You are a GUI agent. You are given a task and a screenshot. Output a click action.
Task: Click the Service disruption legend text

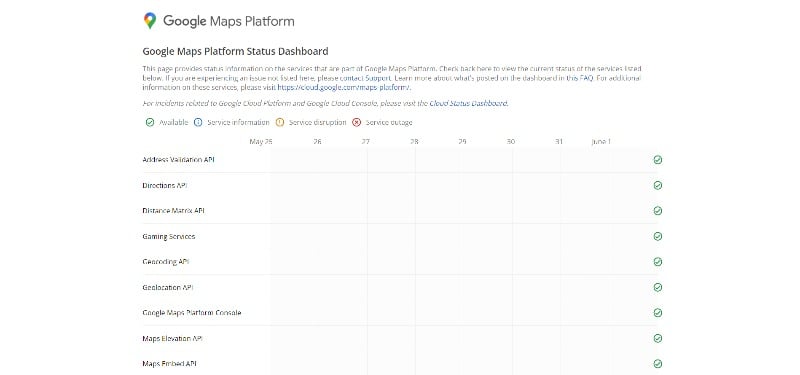tap(317, 122)
